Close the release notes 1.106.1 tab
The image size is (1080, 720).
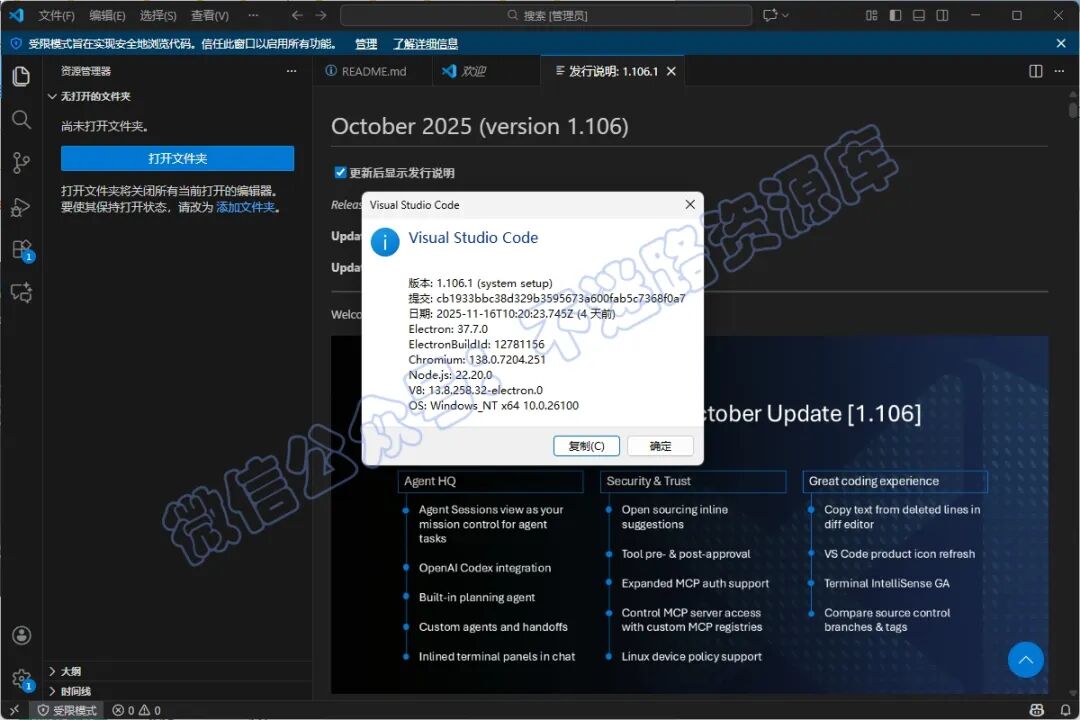point(672,72)
